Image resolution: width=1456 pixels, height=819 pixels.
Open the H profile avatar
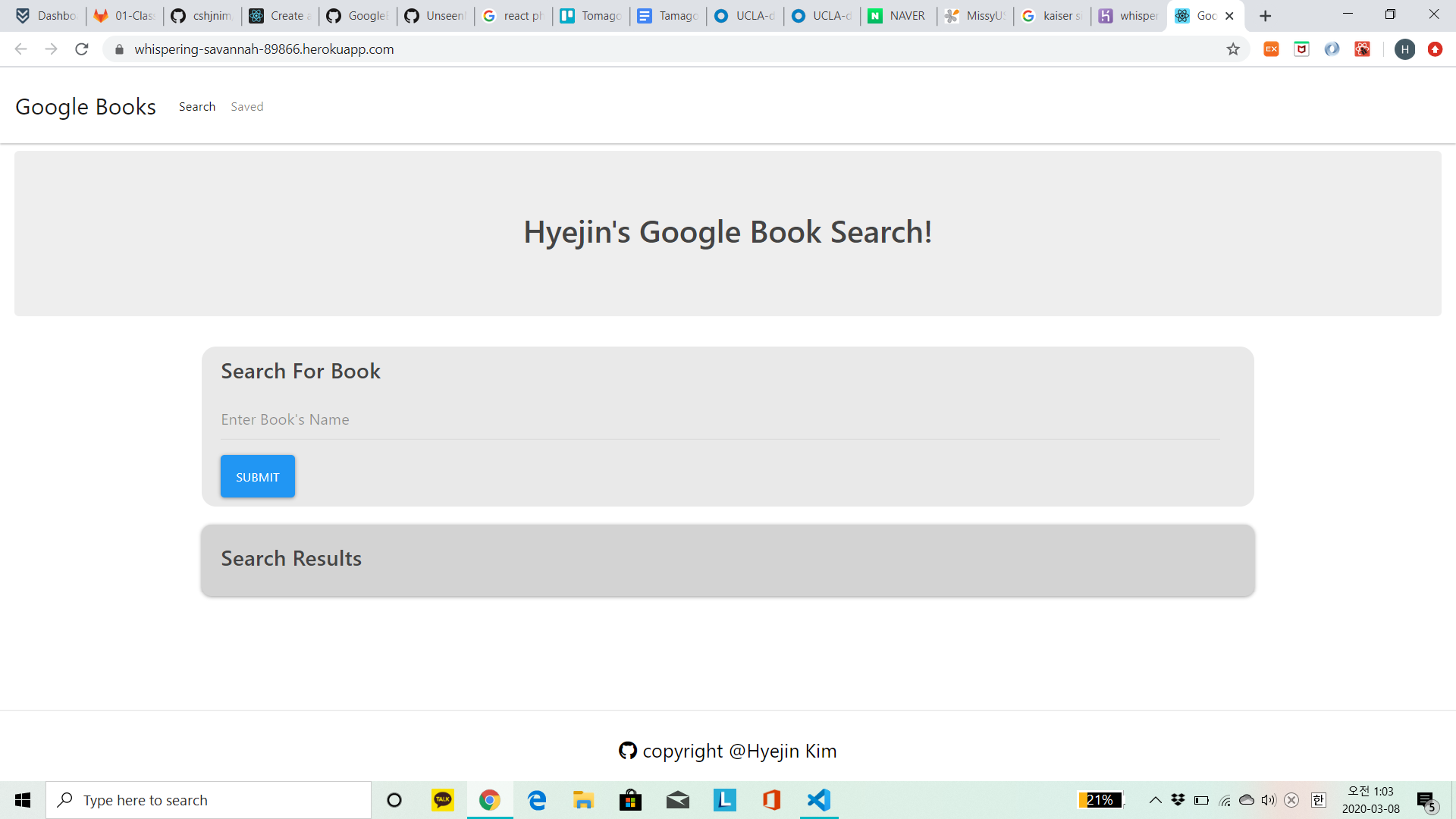(1404, 49)
